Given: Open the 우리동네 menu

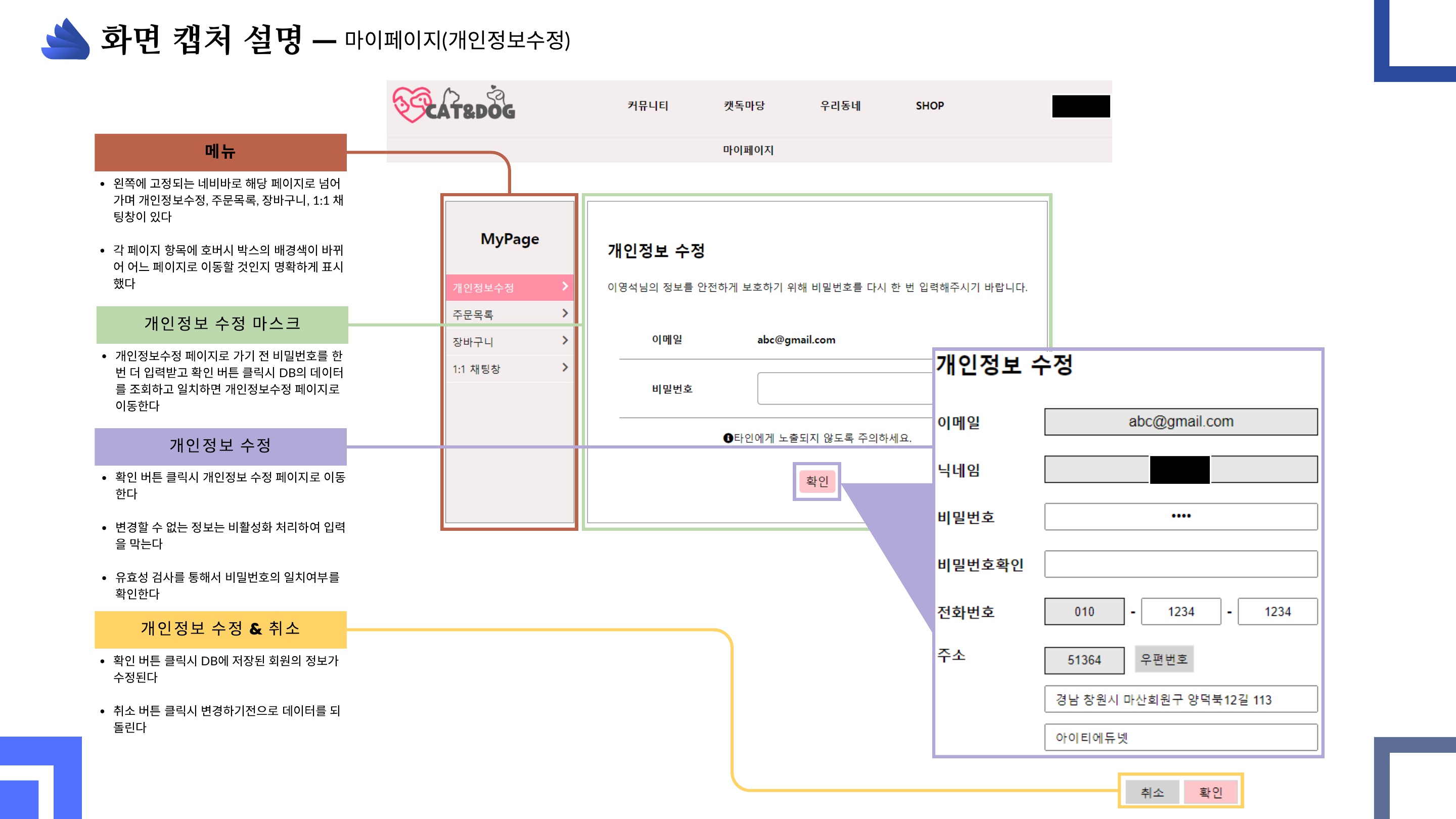Looking at the screenshot, I should pyautogui.click(x=840, y=106).
